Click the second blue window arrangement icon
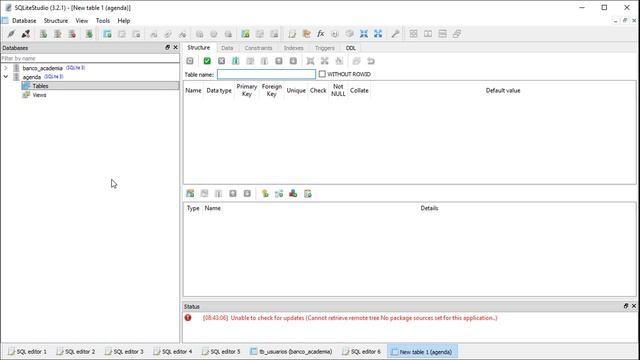640x360 pixels. coord(378,34)
